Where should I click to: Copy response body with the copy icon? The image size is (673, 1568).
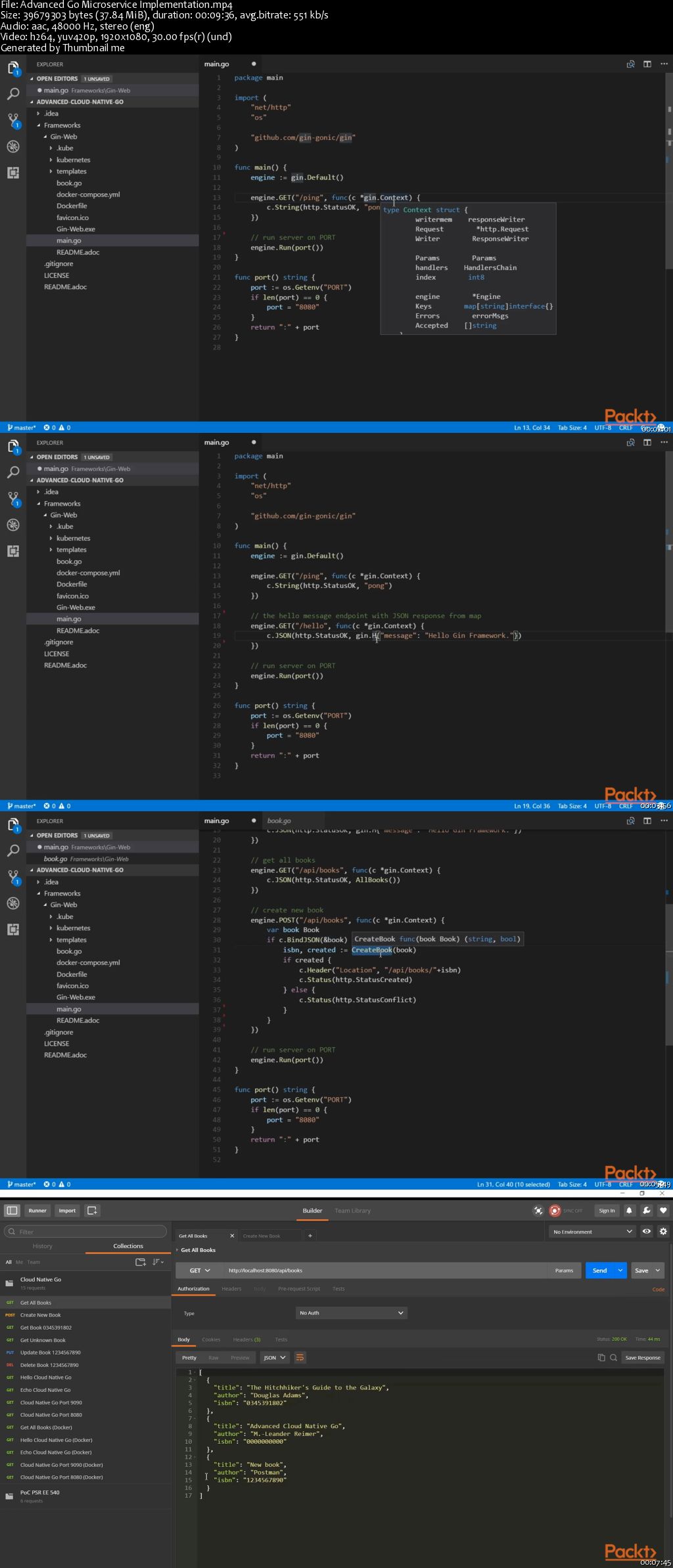coord(601,1358)
